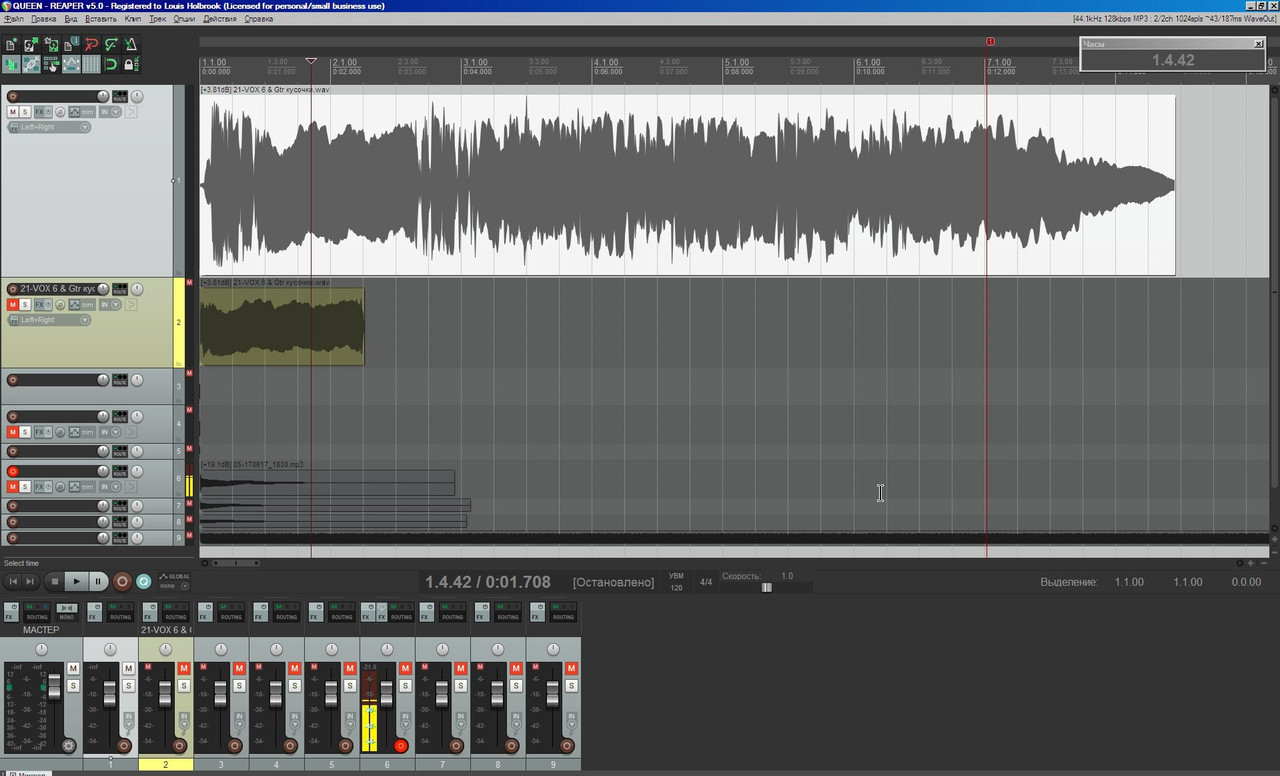1280x776 pixels.
Task: Open track 2 record mode IN dropdown
Action: pos(110,304)
